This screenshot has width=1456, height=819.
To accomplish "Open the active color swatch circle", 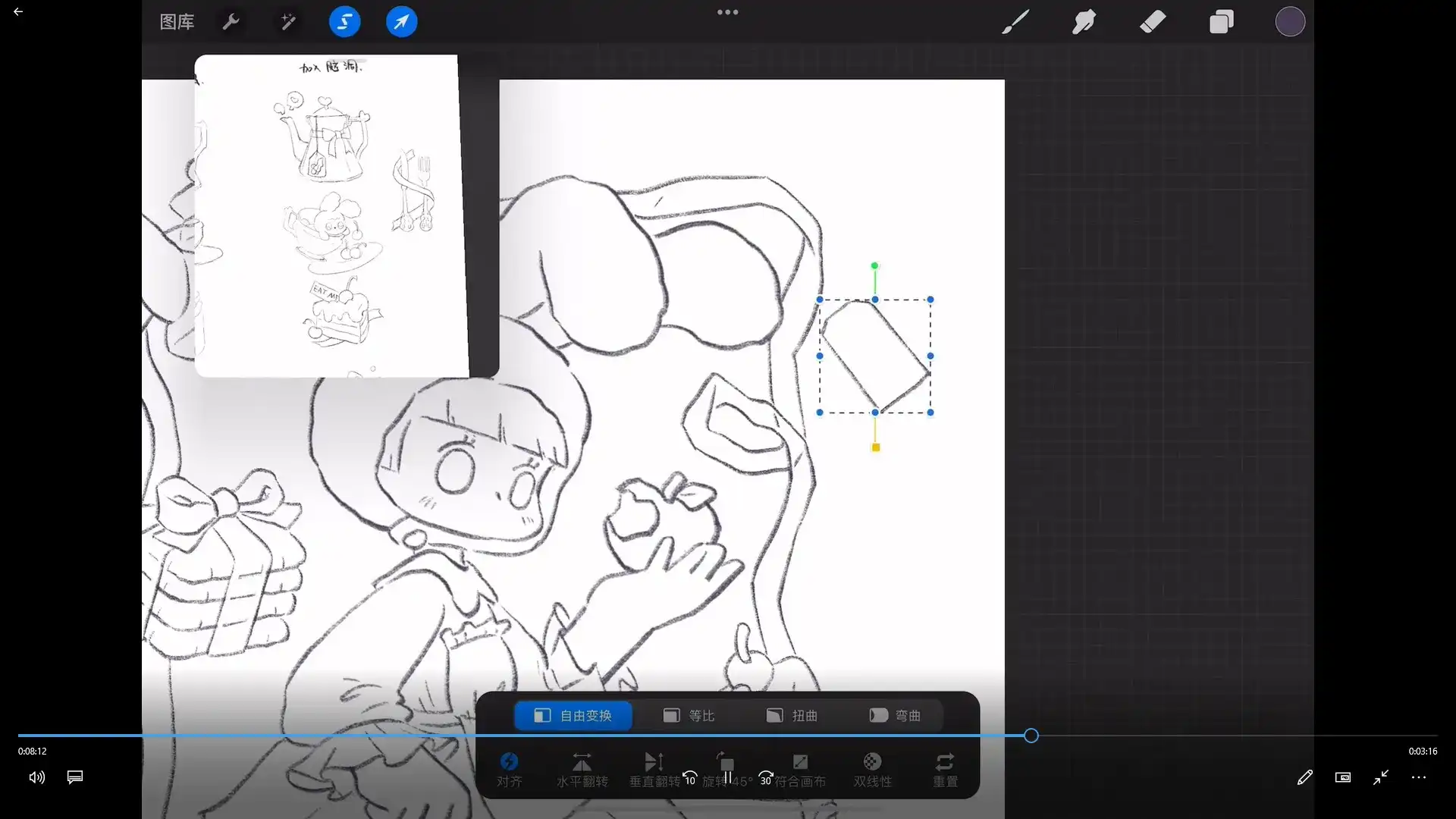I will pos(1289,22).
